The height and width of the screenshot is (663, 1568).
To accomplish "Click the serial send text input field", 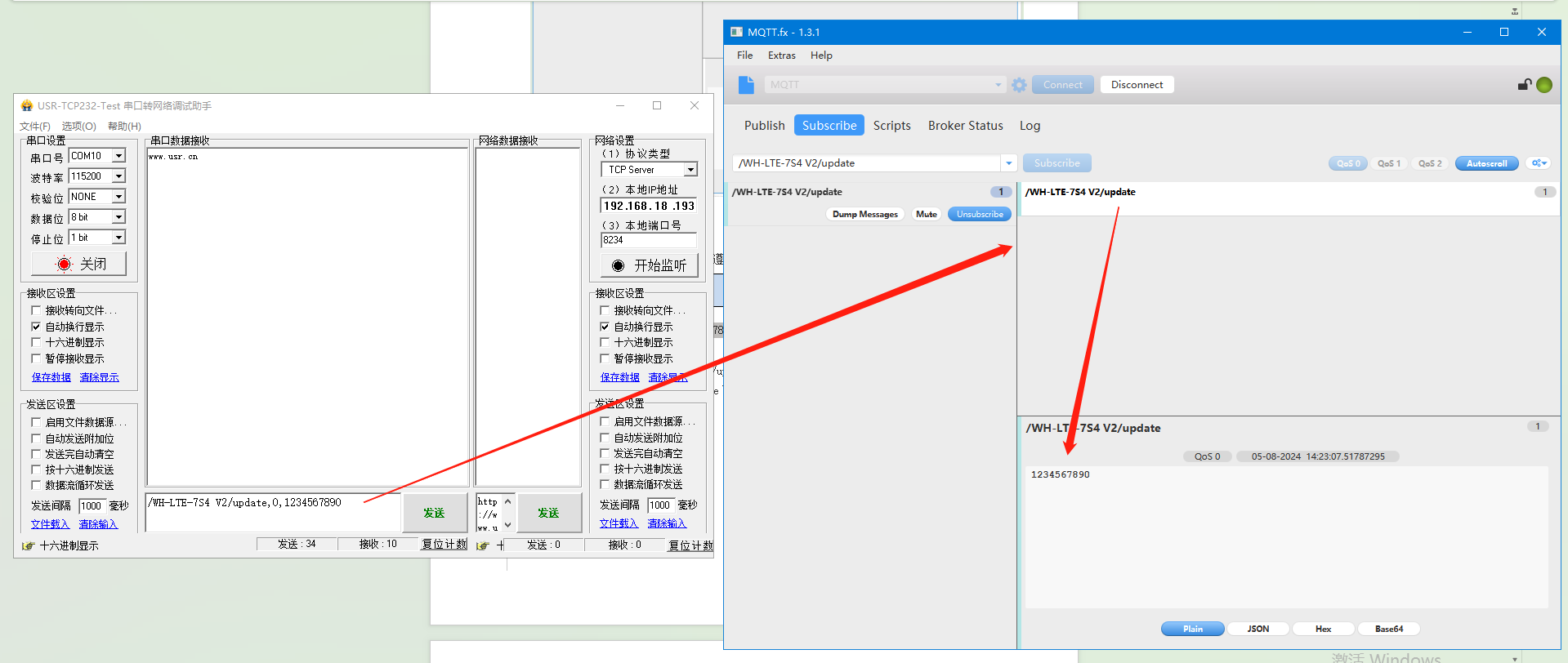I will click(x=273, y=513).
